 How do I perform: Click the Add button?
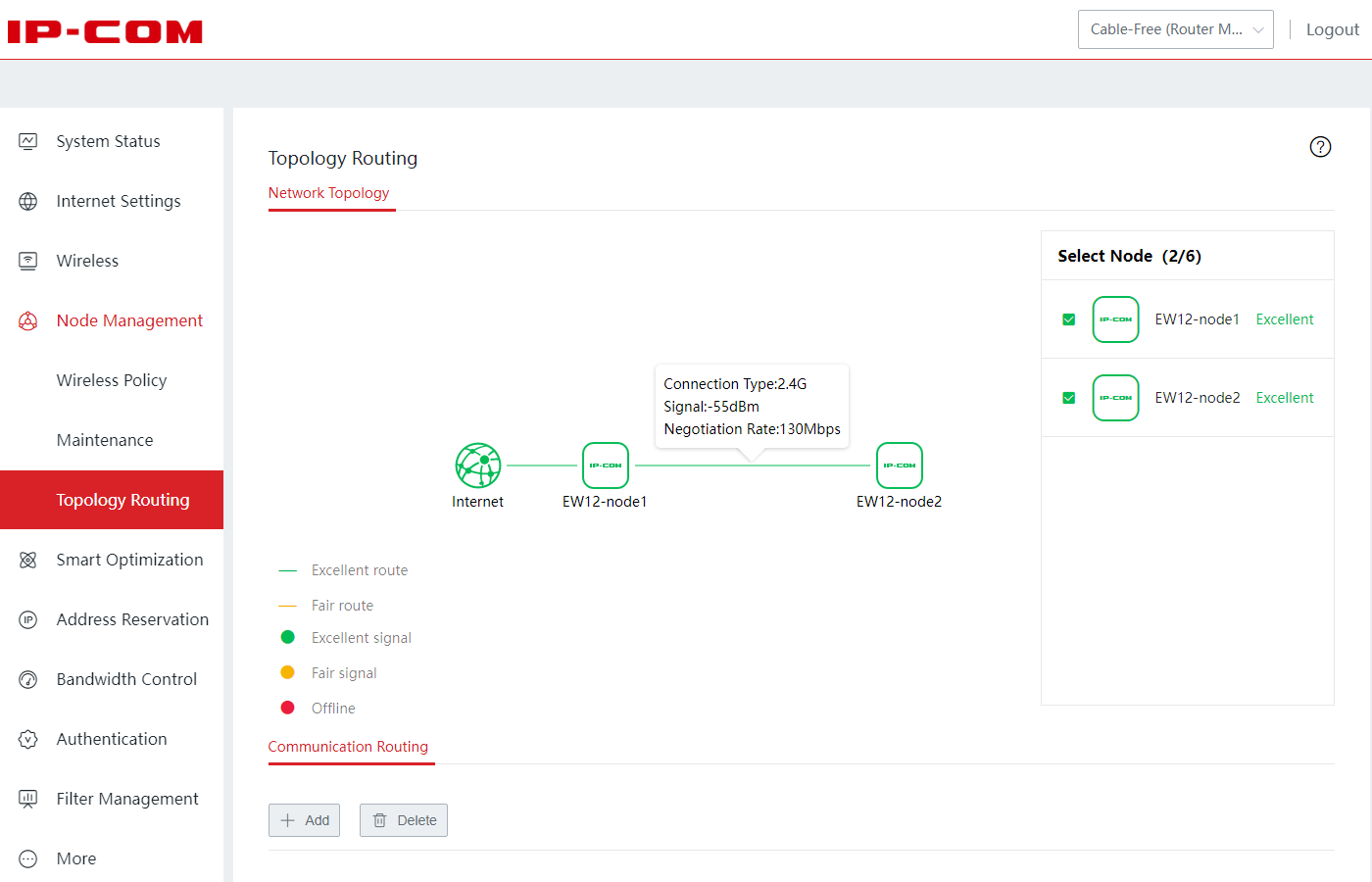(305, 820)
